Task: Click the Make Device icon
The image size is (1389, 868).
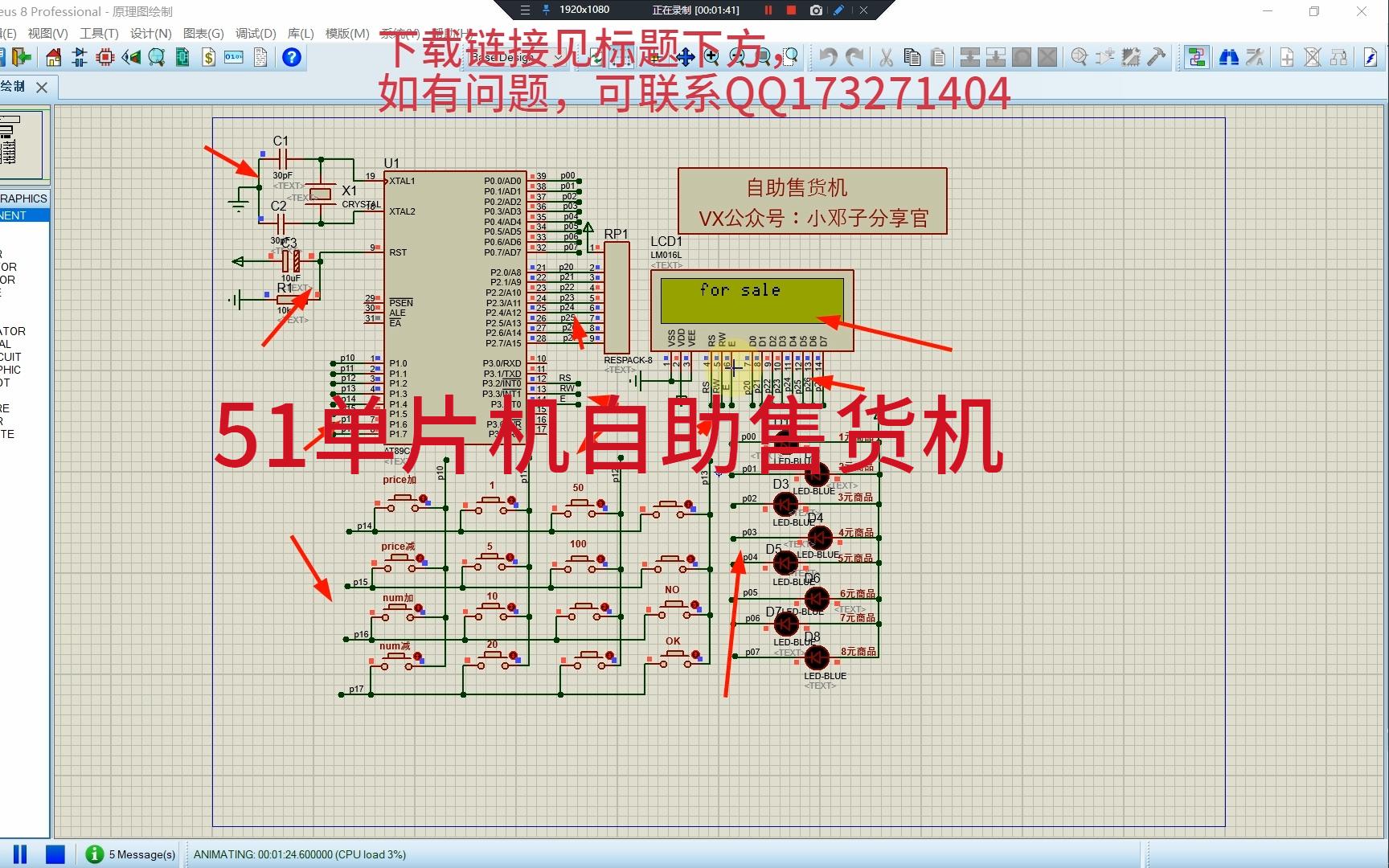Action: tap(1105, 57)
